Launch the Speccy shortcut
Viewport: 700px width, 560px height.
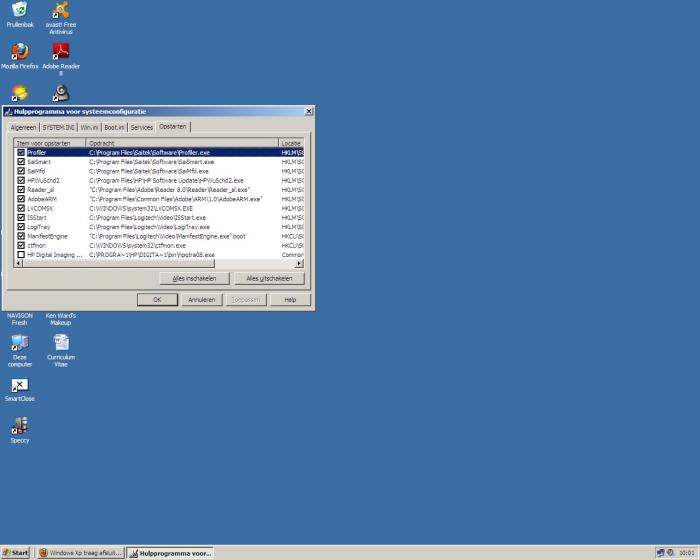click(20, 426)
